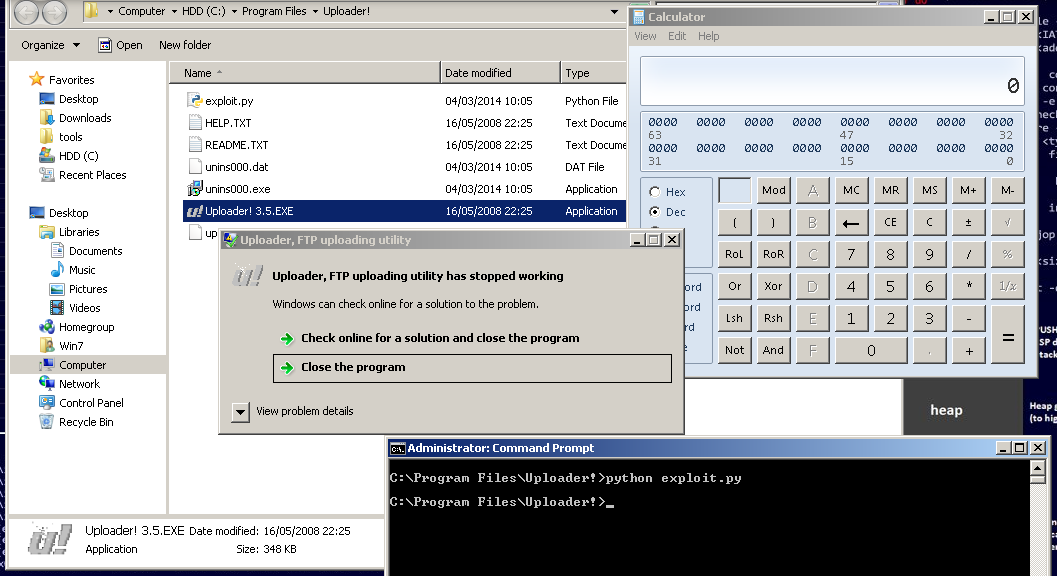Click Command Prompt scrollbar up arrow
The width and height of the screenshot is (1057, 576).
1038,467
